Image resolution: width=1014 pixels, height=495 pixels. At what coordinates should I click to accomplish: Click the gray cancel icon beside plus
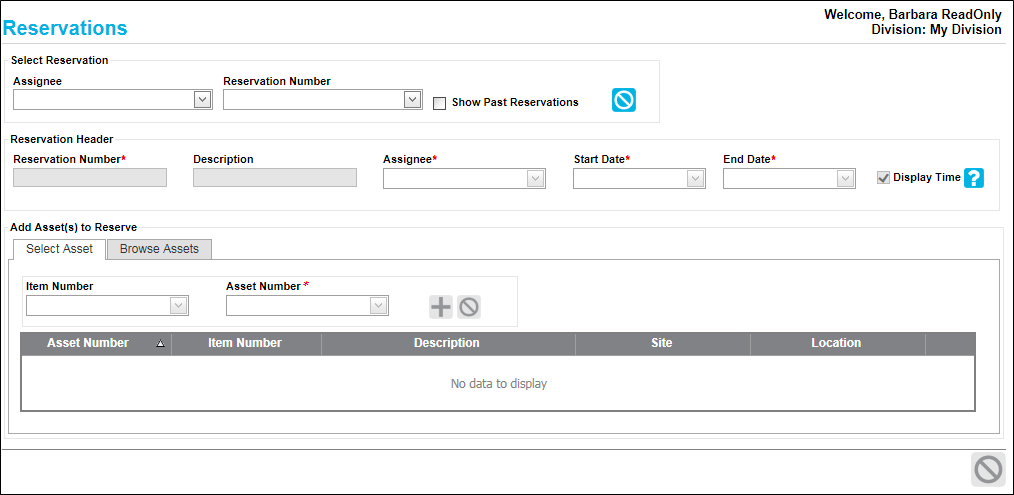(469, 307)
